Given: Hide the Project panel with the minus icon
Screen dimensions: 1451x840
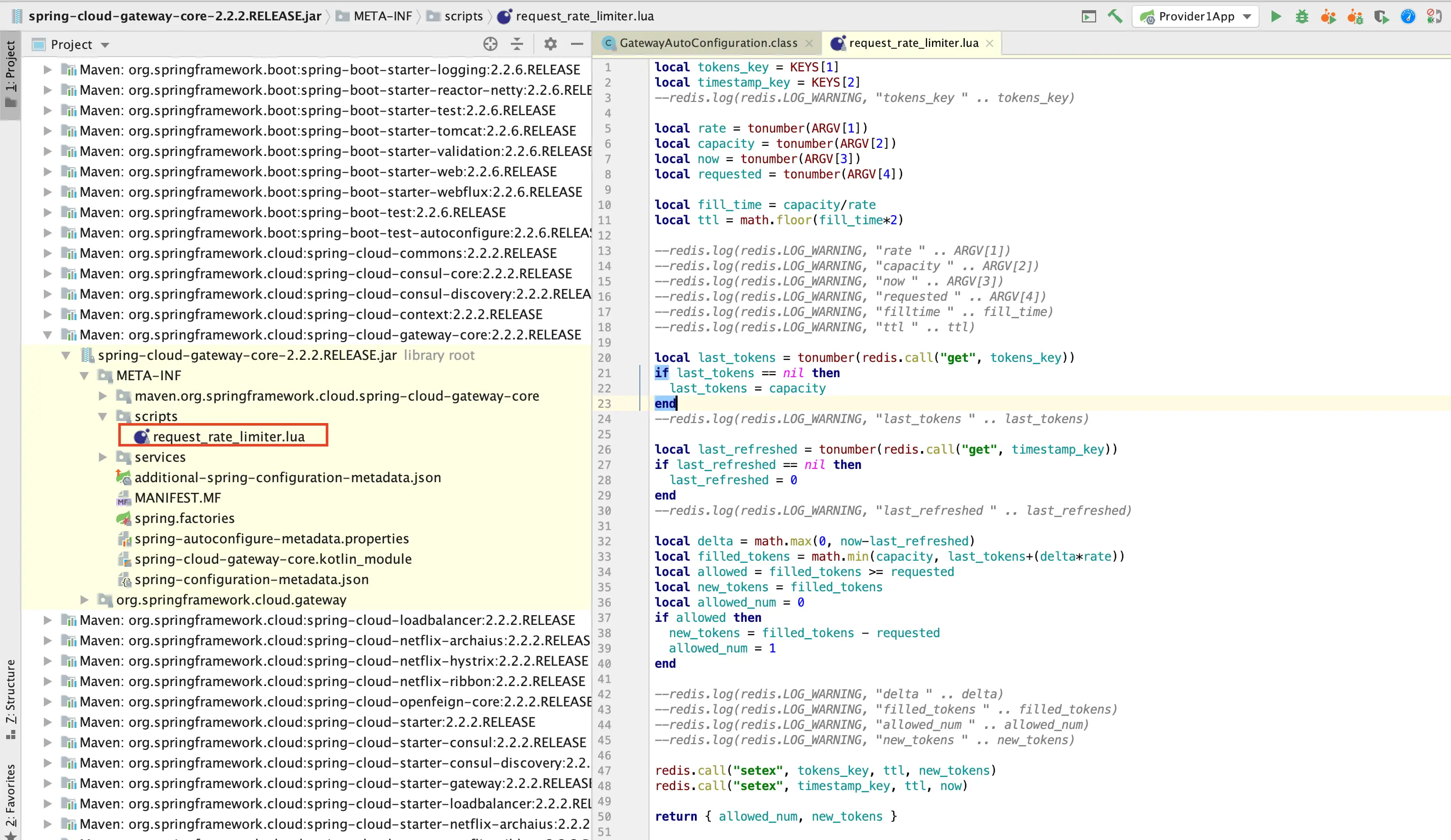Looking at the screenshot, I should point(577,44).
